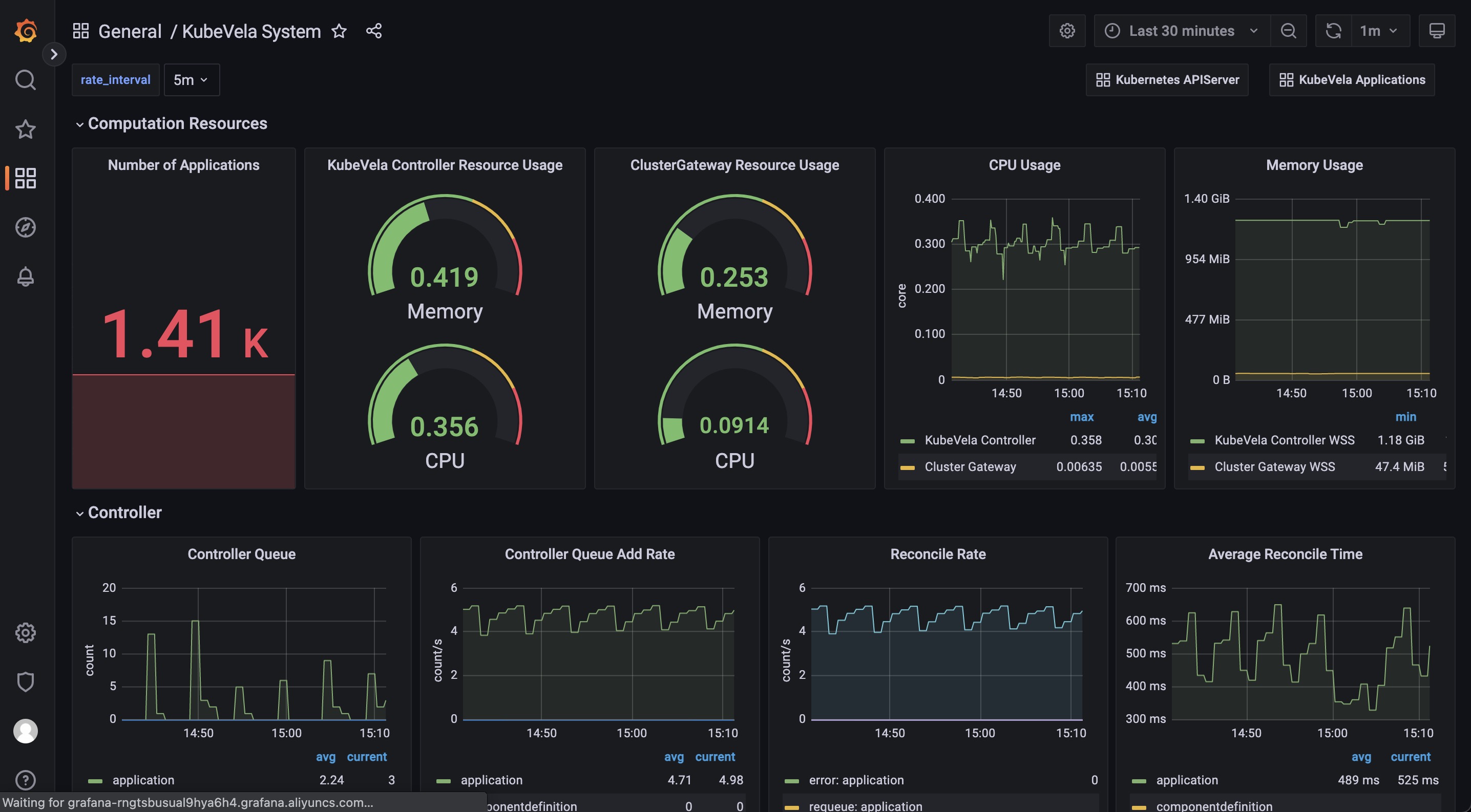Toggle Cluster Gateway WSS legend series
This screenshot has width=1471, height=812.
pyautogui.click(x=1274, y=467)
